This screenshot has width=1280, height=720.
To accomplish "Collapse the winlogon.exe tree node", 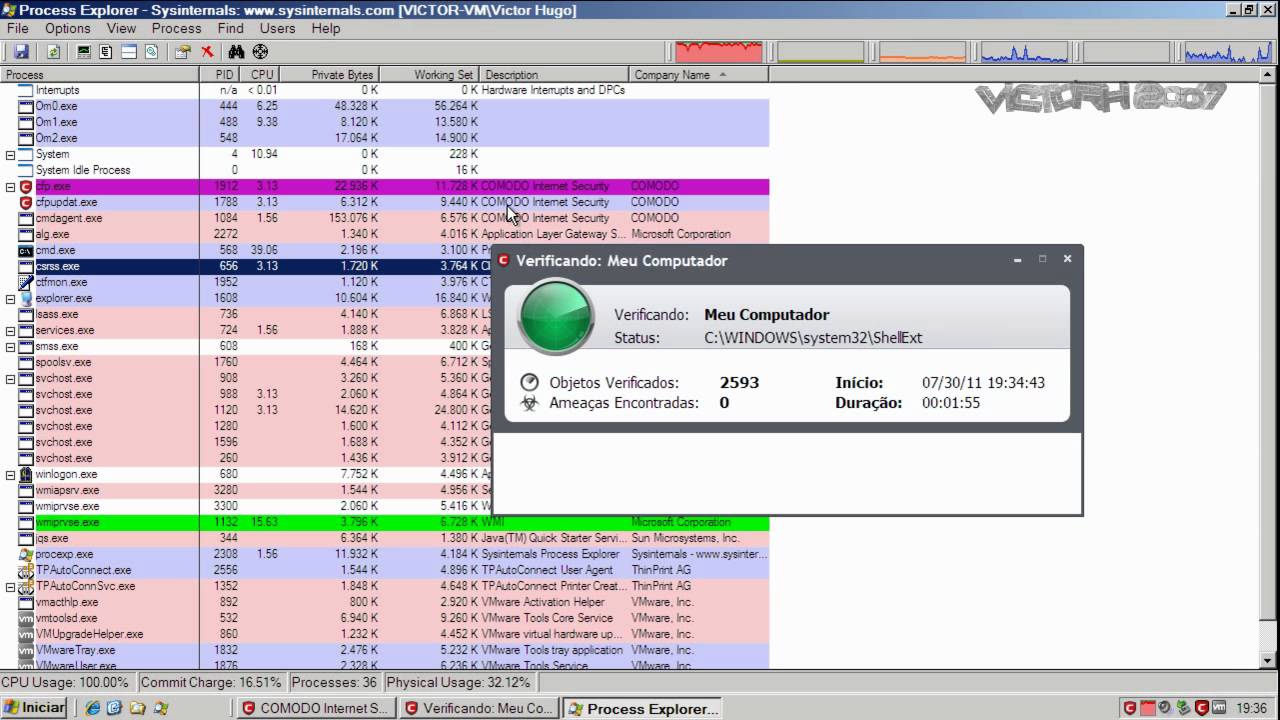I will tap(11, 474).
